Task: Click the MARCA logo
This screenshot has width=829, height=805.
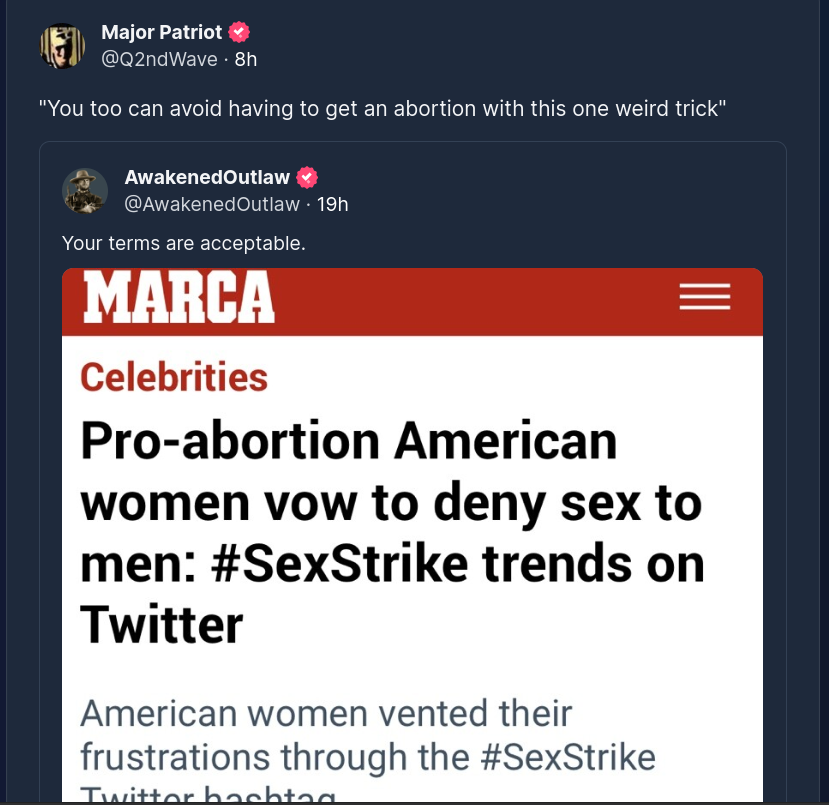Action: [x=179, y=297]
